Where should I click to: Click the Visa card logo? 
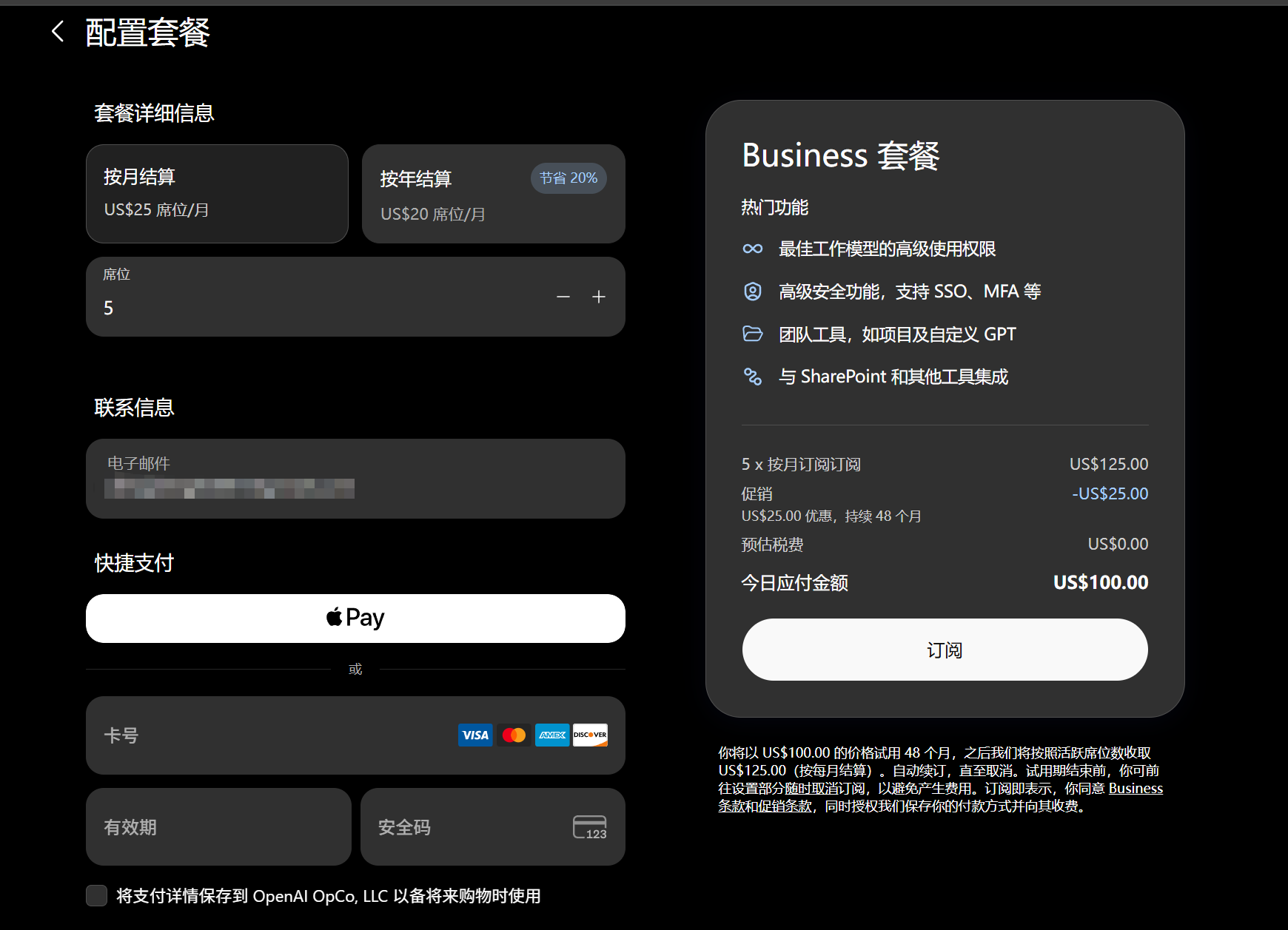pos(475,735)
